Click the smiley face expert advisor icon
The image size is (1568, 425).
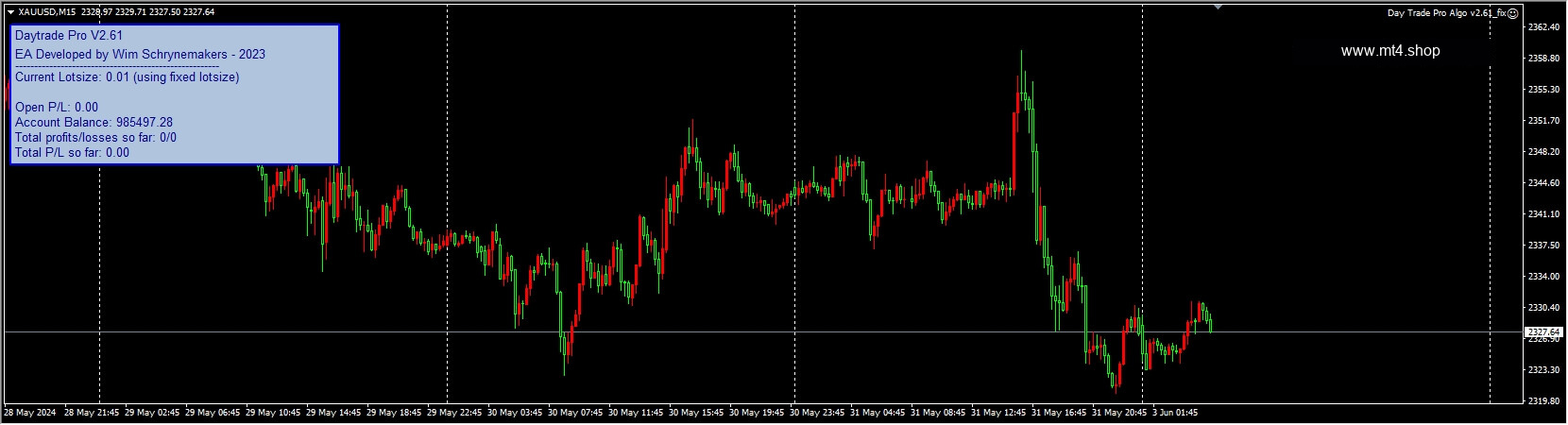click(1513, 13)
